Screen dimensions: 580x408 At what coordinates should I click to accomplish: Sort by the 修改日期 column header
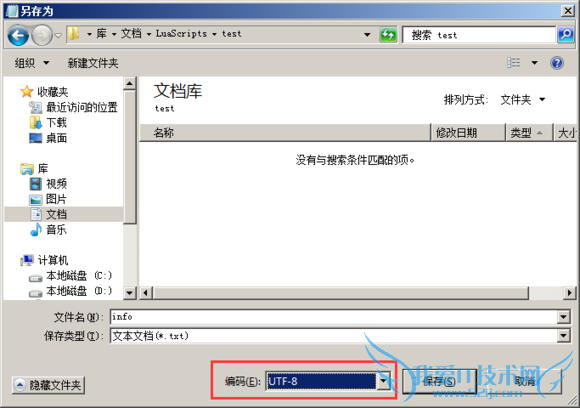(468, 132)
